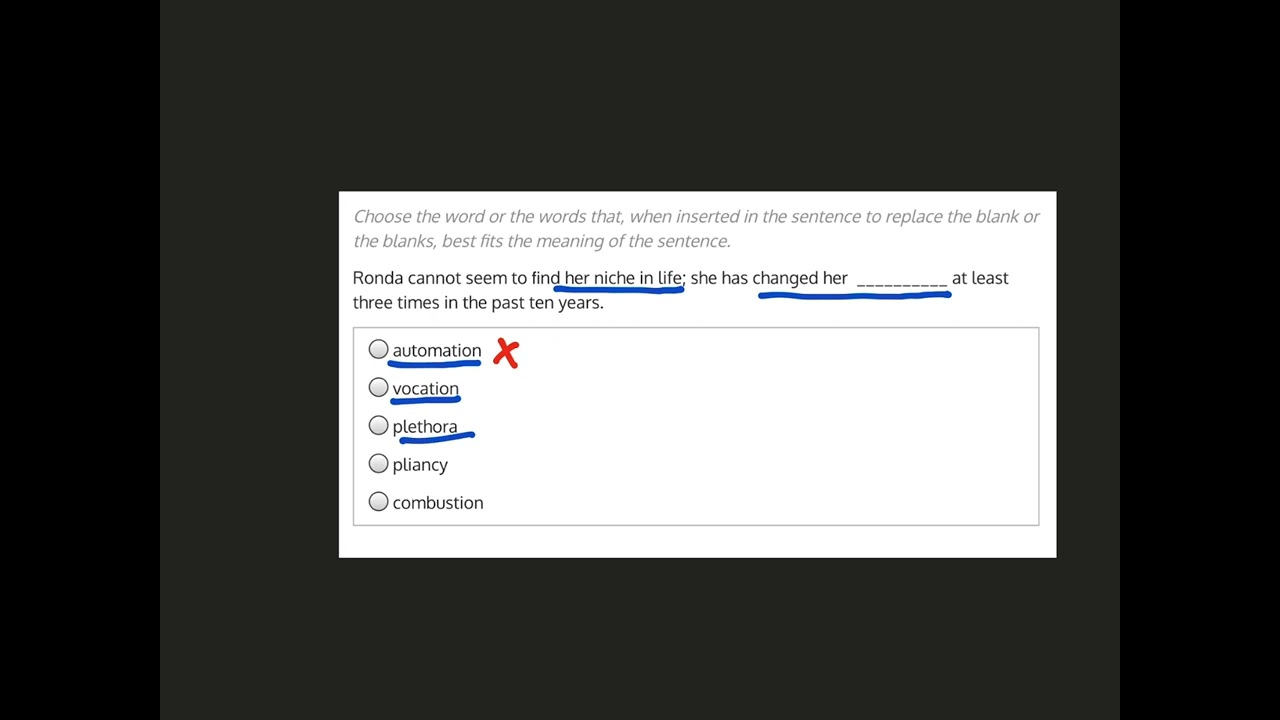1280x720 pixels.
Task: Mark the combustion radio button
Action: pos(378,501)
